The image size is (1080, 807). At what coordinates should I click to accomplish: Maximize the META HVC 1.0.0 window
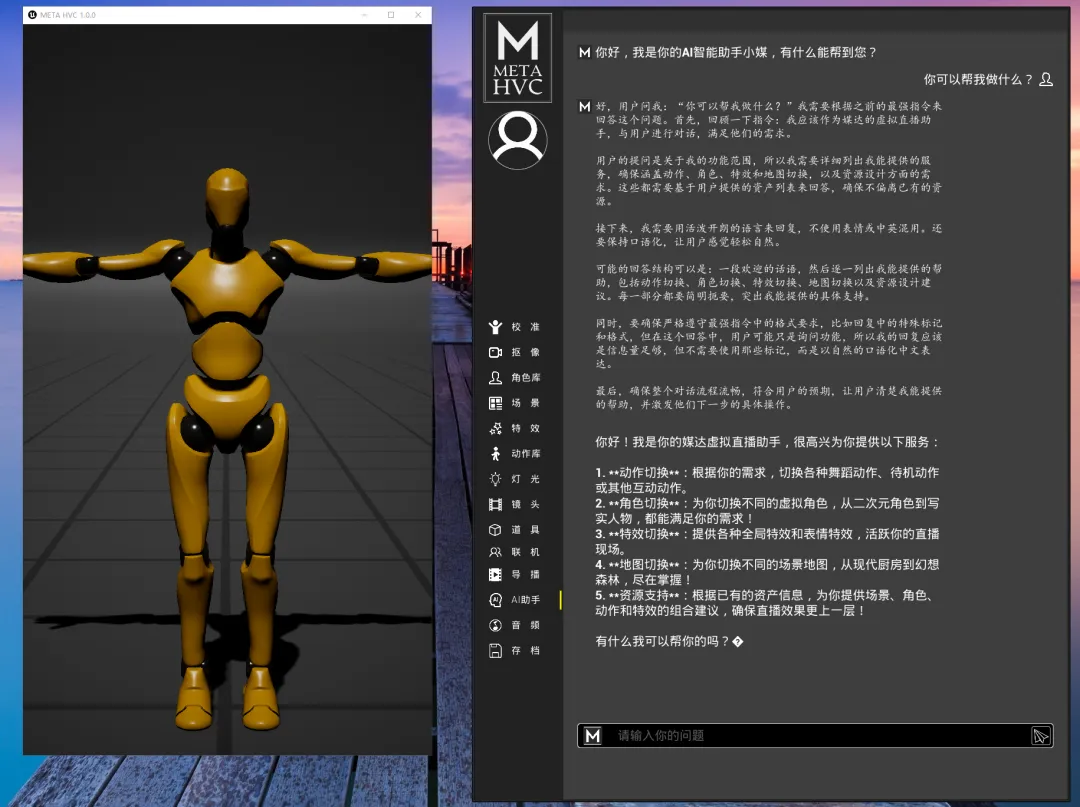coord(391,15)
